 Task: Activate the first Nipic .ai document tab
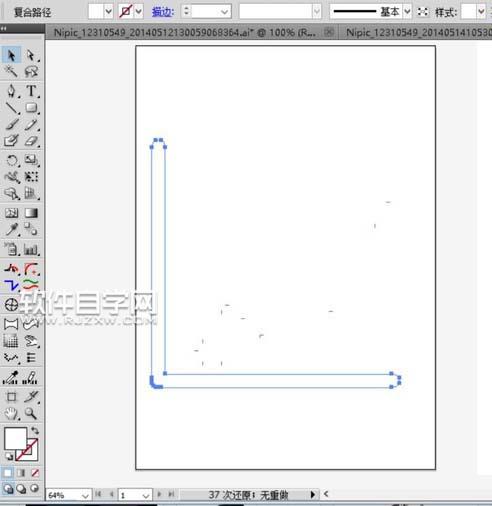185,32
